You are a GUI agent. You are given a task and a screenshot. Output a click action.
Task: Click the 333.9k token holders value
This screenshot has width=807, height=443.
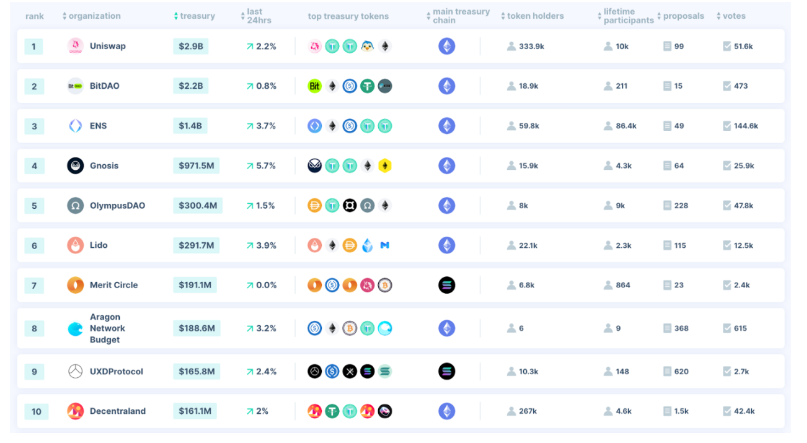532,46
